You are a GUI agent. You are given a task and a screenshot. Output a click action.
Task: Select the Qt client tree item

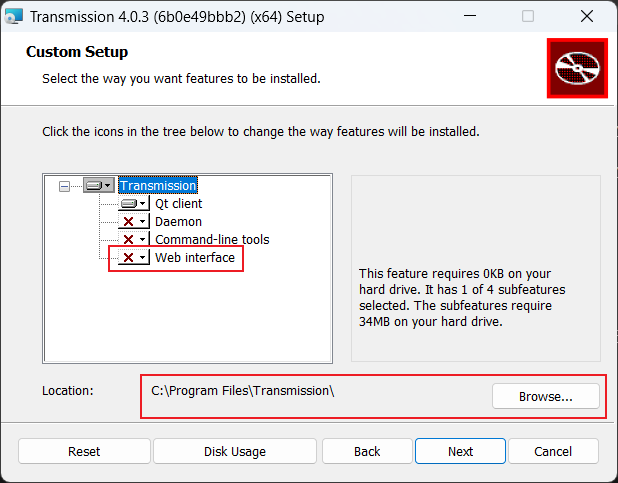pyautogui.click(x=179, y=203)
